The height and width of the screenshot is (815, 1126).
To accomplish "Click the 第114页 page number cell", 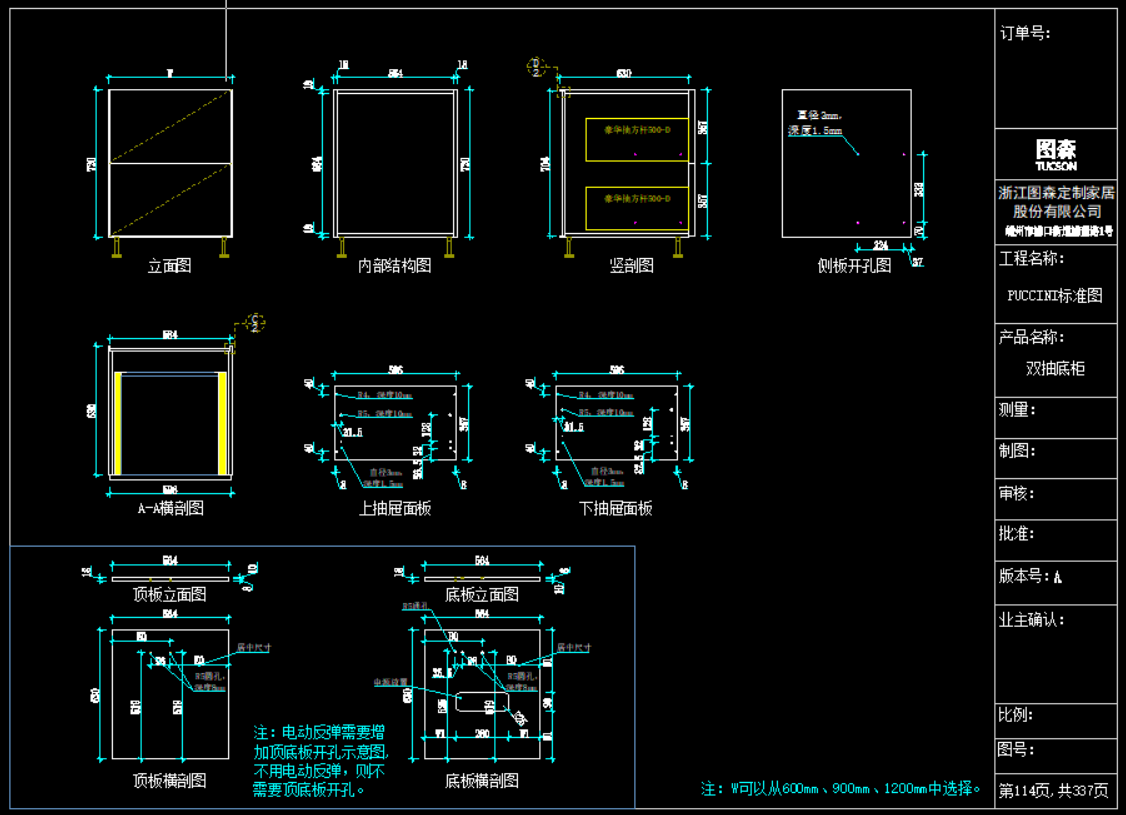I will point(1056,791).
